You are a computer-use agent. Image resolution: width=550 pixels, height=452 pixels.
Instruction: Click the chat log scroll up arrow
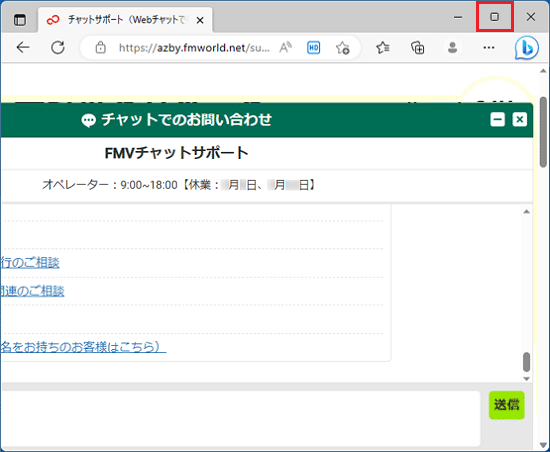[x=526, y=211]
